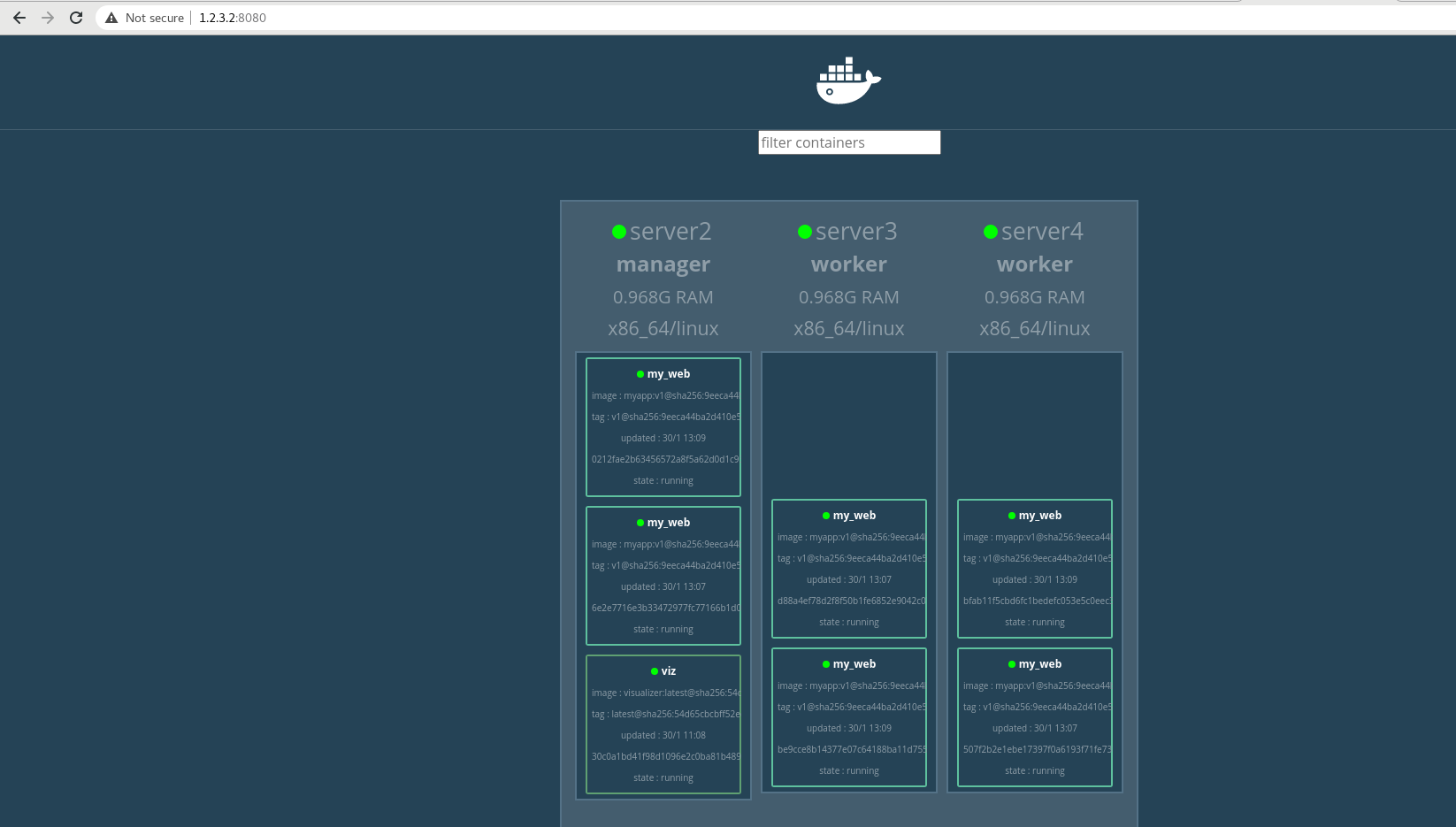The width and height of the screenshot is (1456, 827).
Task: Click the green status dot beside server2
Action: 618,231
